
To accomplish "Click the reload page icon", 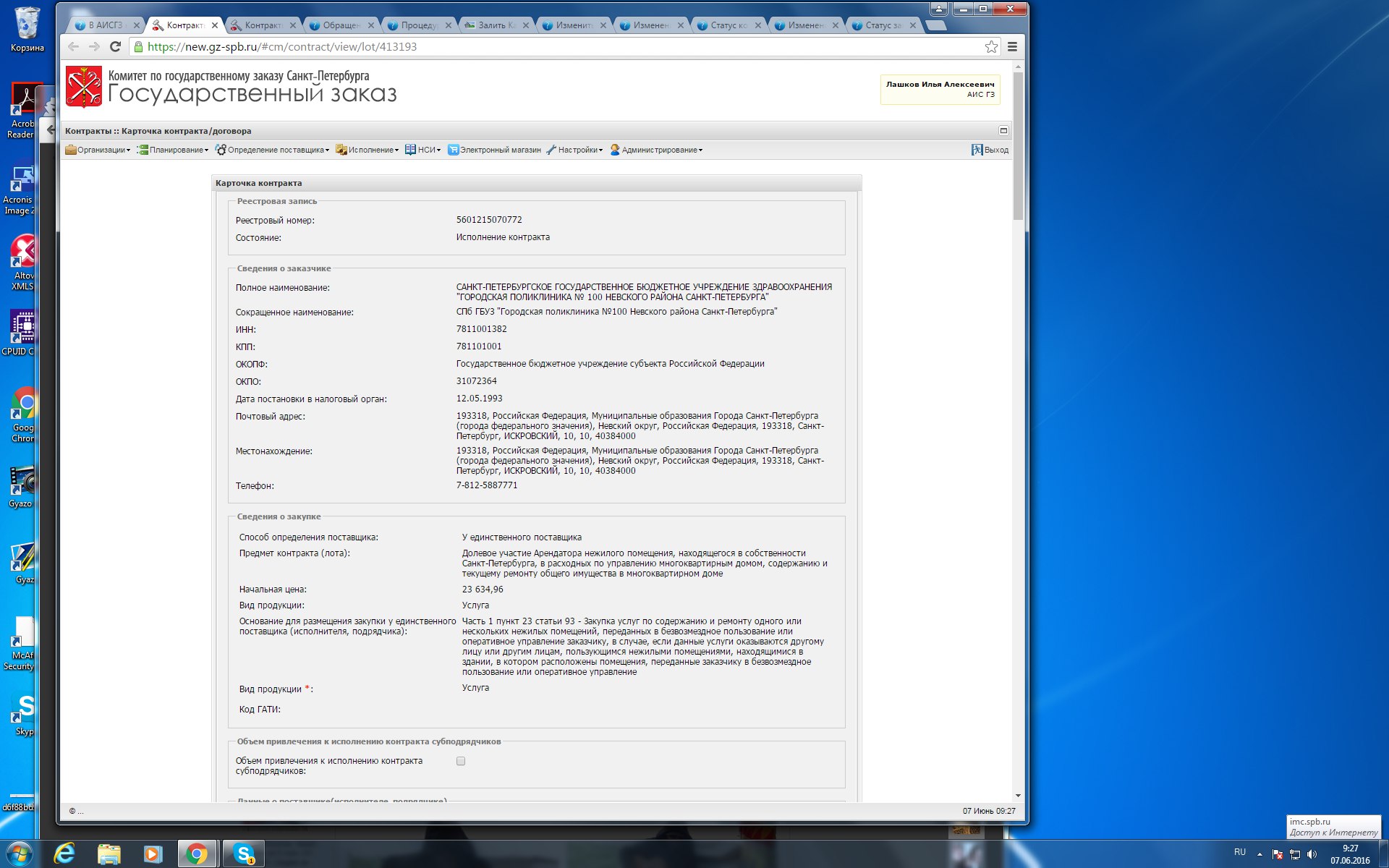I will (115, 46).
